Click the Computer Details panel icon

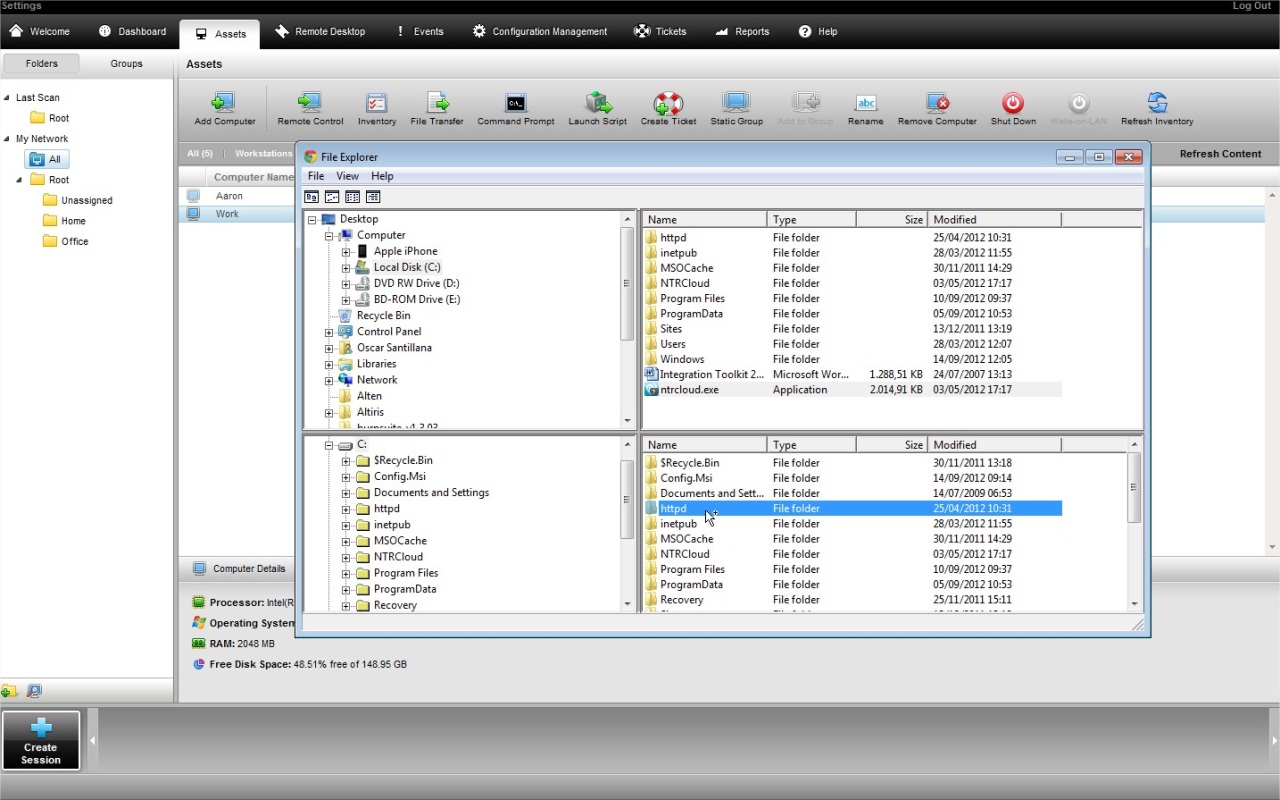click(x=199, y=568)
